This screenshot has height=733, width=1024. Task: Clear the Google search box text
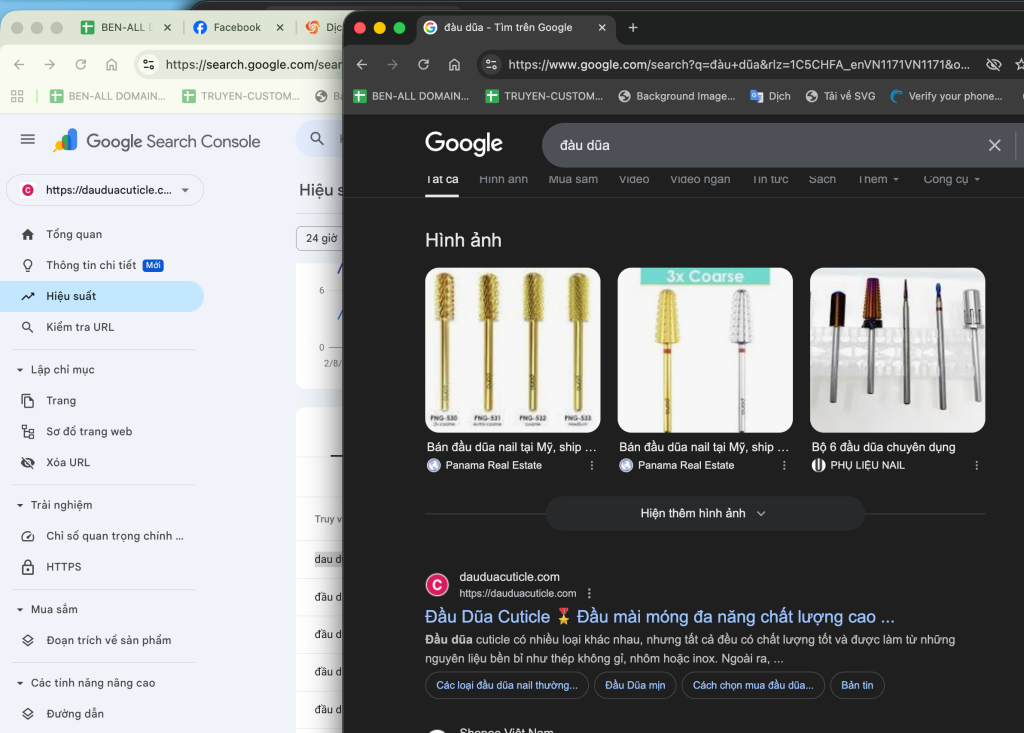pos(994,145)
